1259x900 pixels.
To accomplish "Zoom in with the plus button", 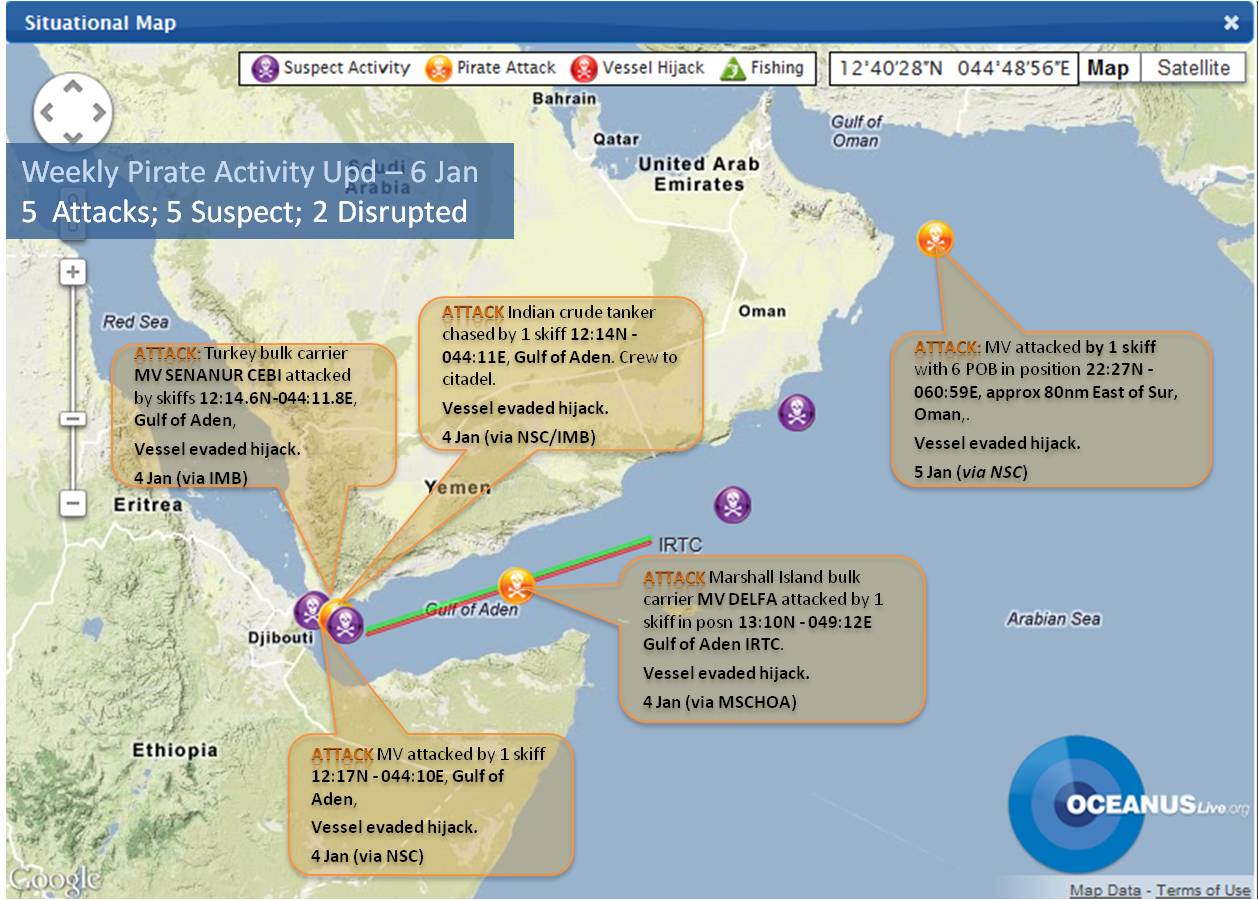I will pos(73,272).
